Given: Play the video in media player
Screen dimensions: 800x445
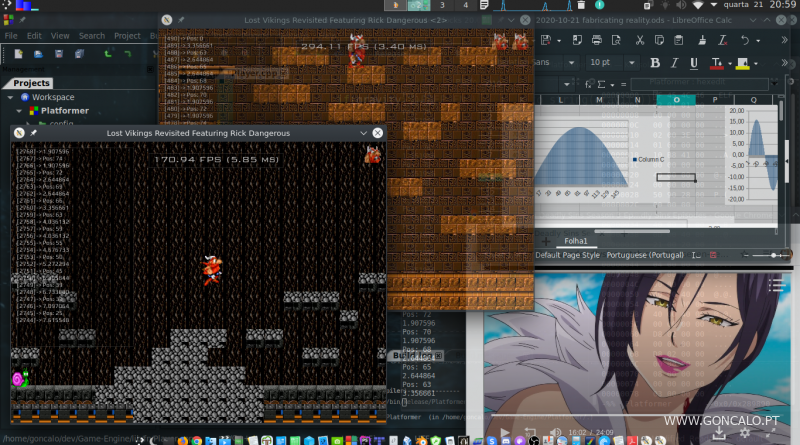Looking at the screenshot, I should tap(505, 433).
